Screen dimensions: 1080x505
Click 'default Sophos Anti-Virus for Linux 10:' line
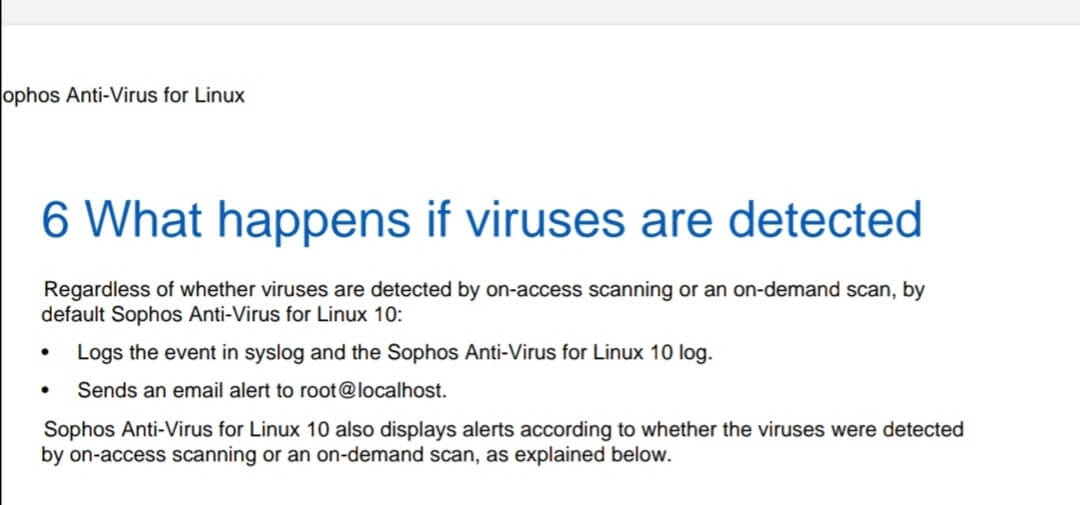point(220,316)
